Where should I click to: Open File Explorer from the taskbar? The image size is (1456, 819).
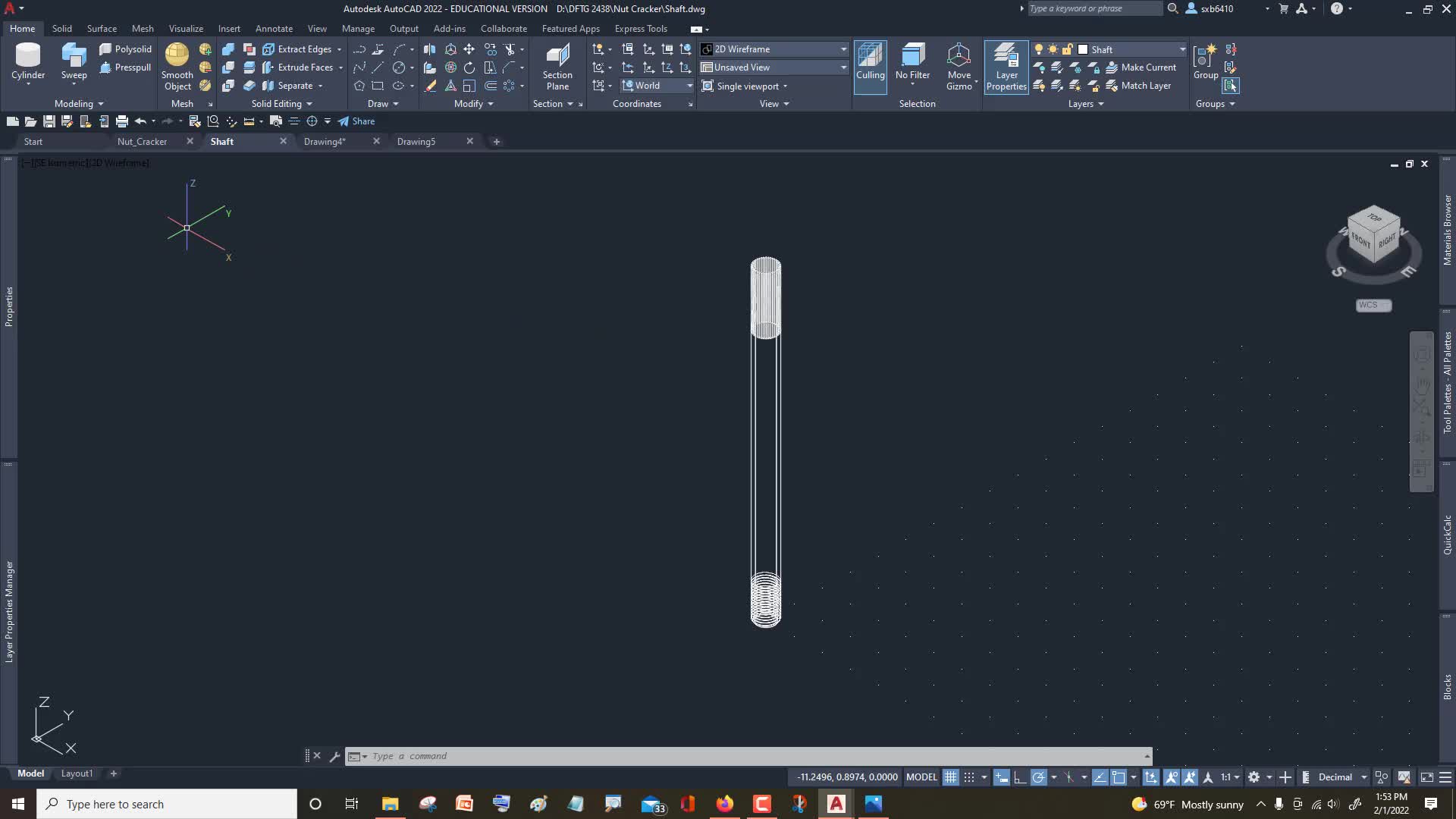click(x=390, y=804)
